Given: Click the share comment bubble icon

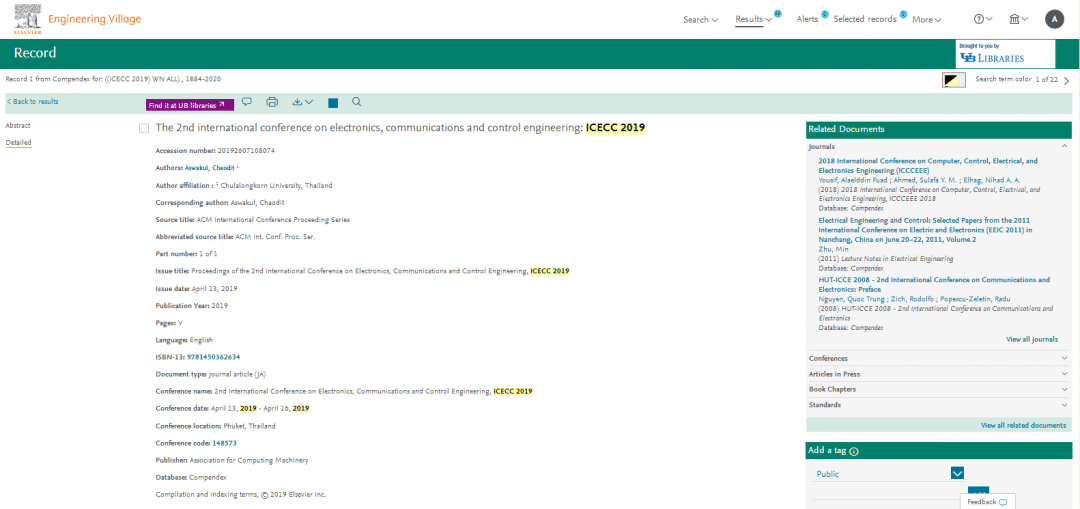Looking at the screenshot, I should 247,102.
